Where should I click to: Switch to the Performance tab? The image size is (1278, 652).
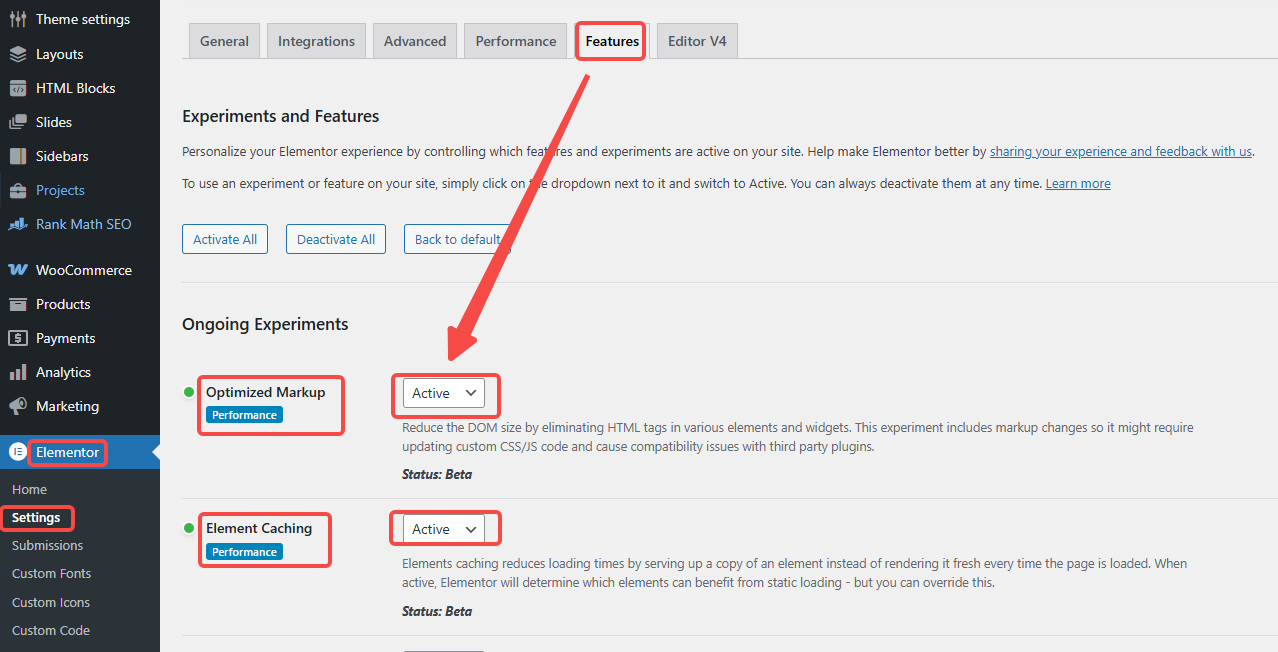pos(515,41)
